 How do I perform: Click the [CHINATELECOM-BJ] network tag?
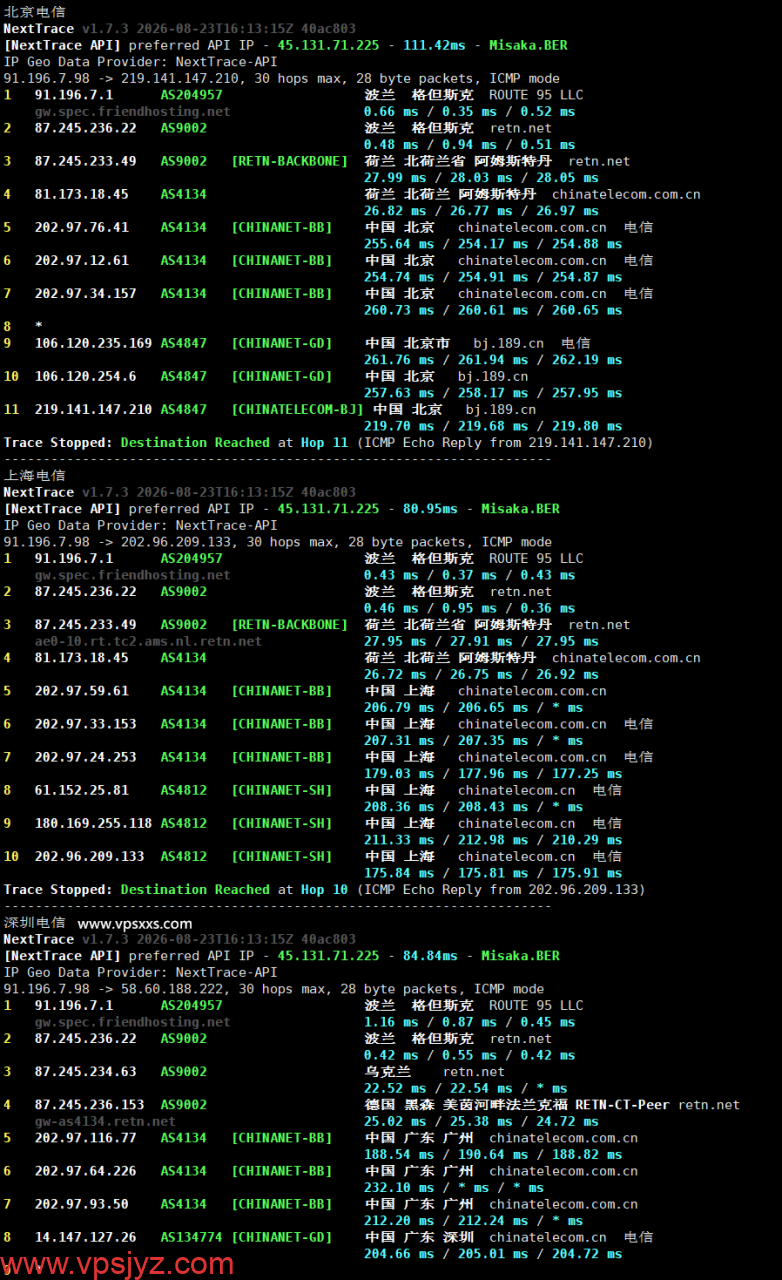[298, 410]
